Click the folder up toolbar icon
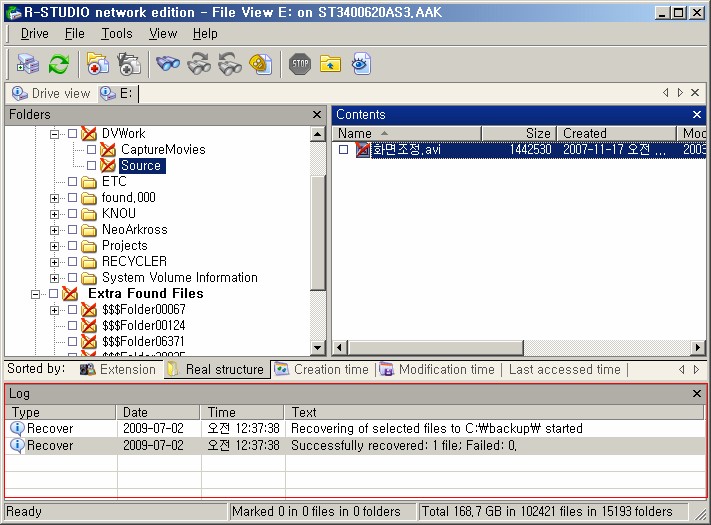The height and width of the screenshot is (525, 711). pyautogui.click(x=330, y=64)
